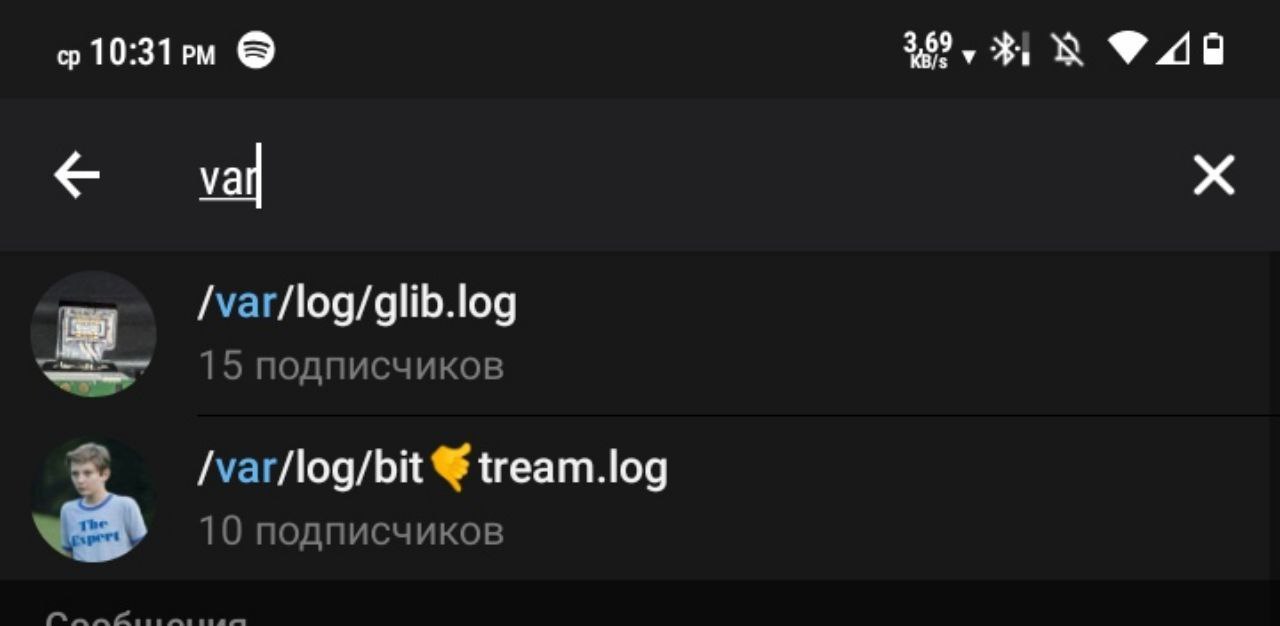Tap the boy avatar of the bitstream.log channel
This screenshot has height=626, width=1280.
[x=93, y=499]
